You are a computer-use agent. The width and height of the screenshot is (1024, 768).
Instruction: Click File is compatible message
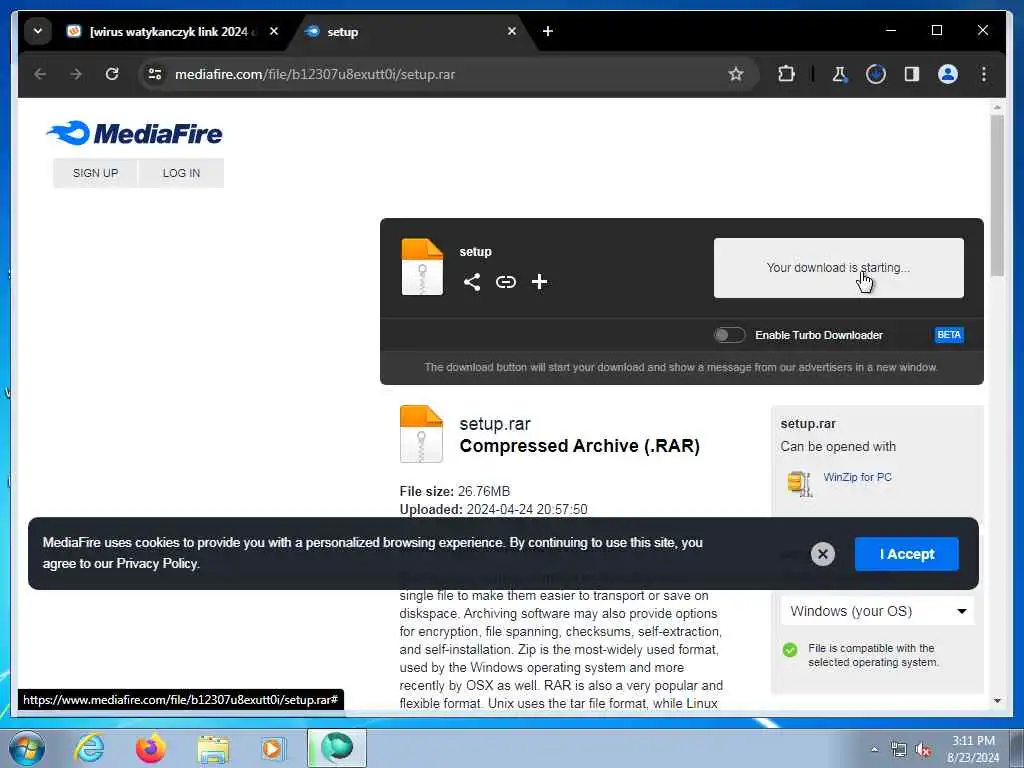click(x=873, y=655)
